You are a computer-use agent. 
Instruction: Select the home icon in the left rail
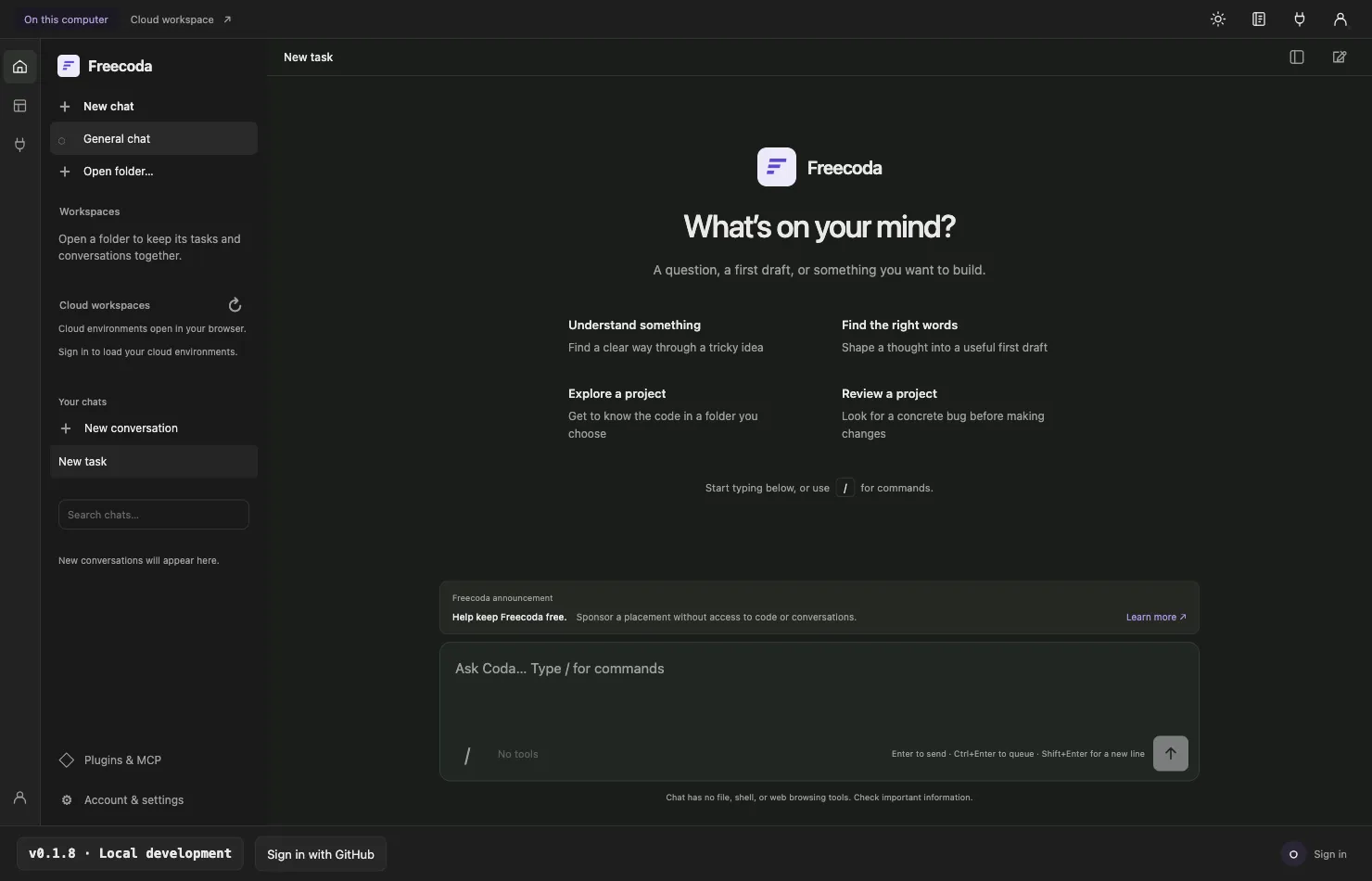point(19,67)
